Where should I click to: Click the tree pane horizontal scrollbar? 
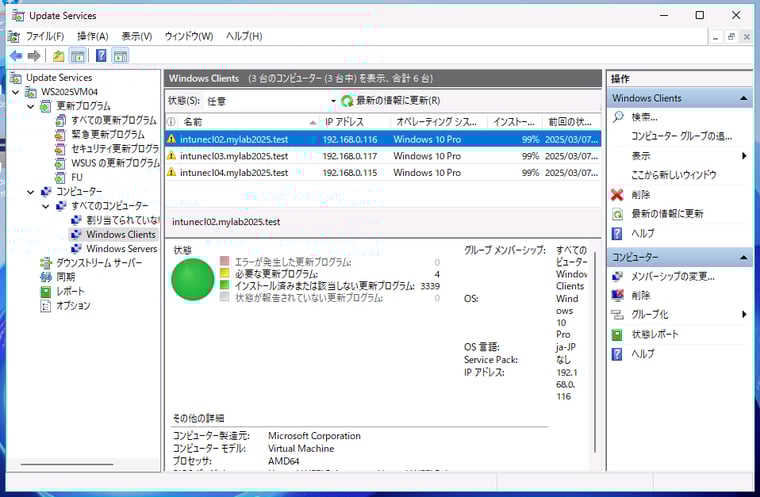click(x=67, y=464)
